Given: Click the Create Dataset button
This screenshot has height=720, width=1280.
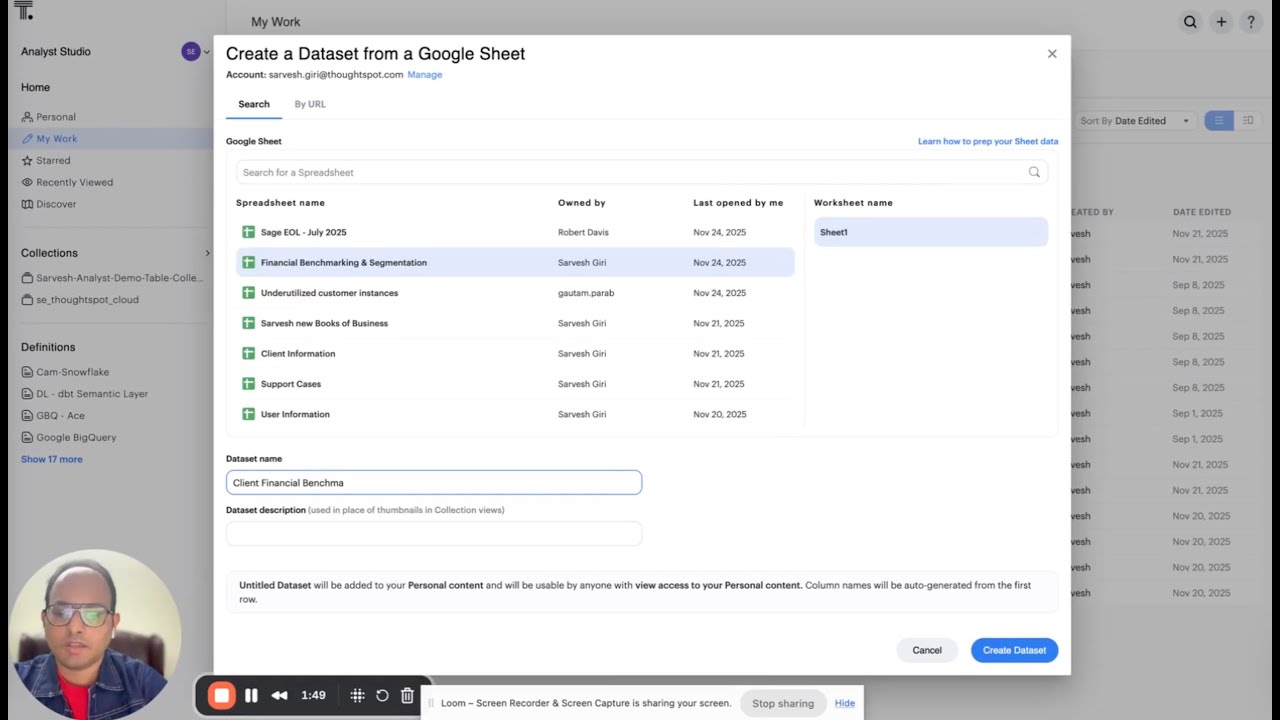Looking at the screenshot, I should [1014, 650].
